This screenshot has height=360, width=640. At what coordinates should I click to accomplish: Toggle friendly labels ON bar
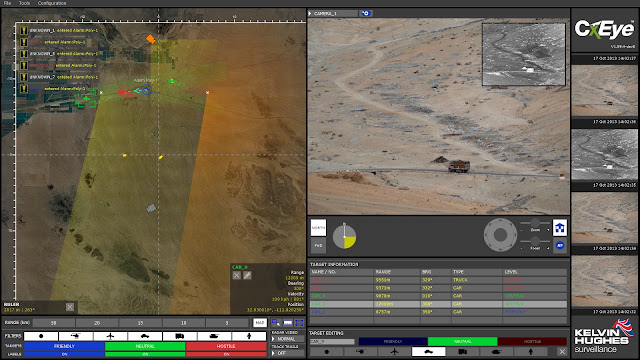64,354
